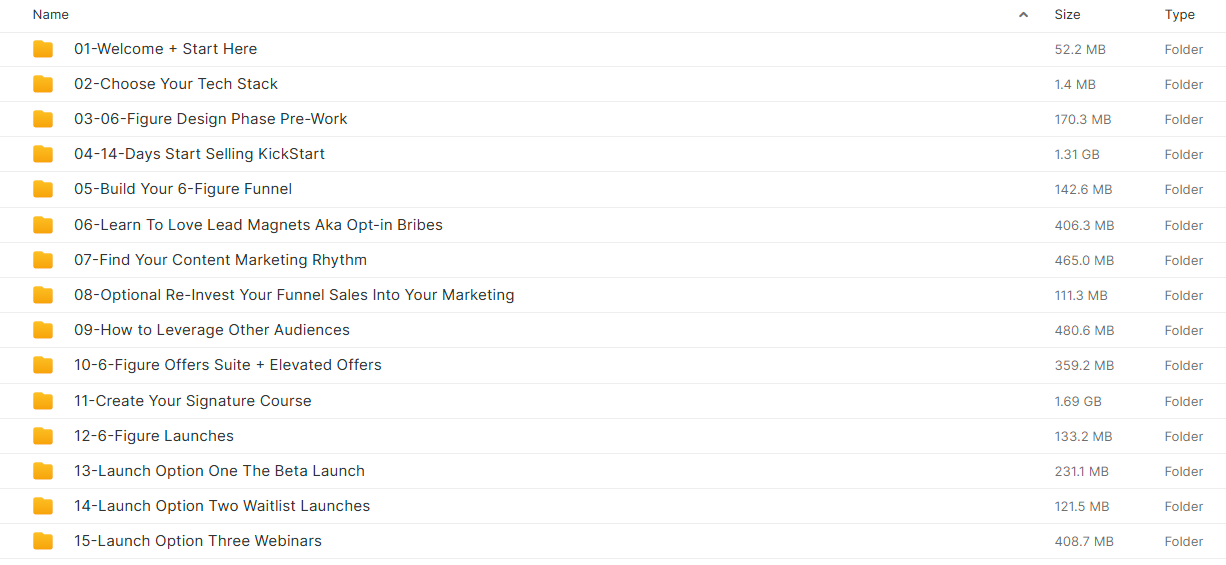
Task: Select the folder icon for 07-Find Your Content Marketing Rhythm
Action: 43,260
